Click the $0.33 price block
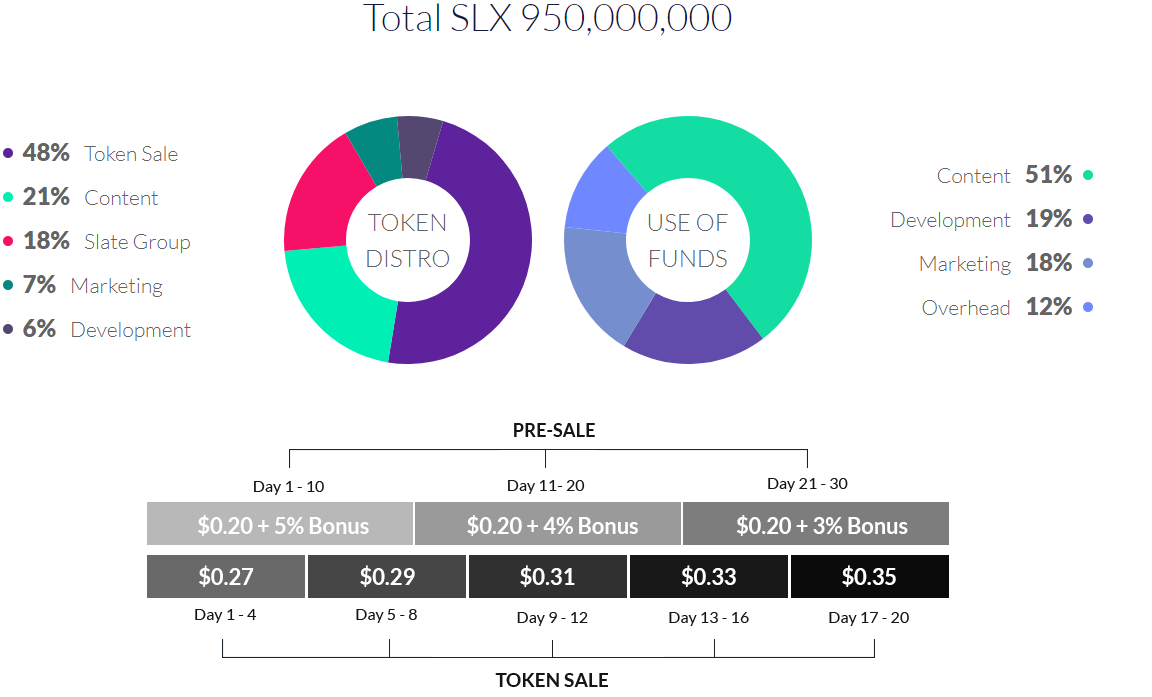1152x697 pixels. click(x=709, y=577)
